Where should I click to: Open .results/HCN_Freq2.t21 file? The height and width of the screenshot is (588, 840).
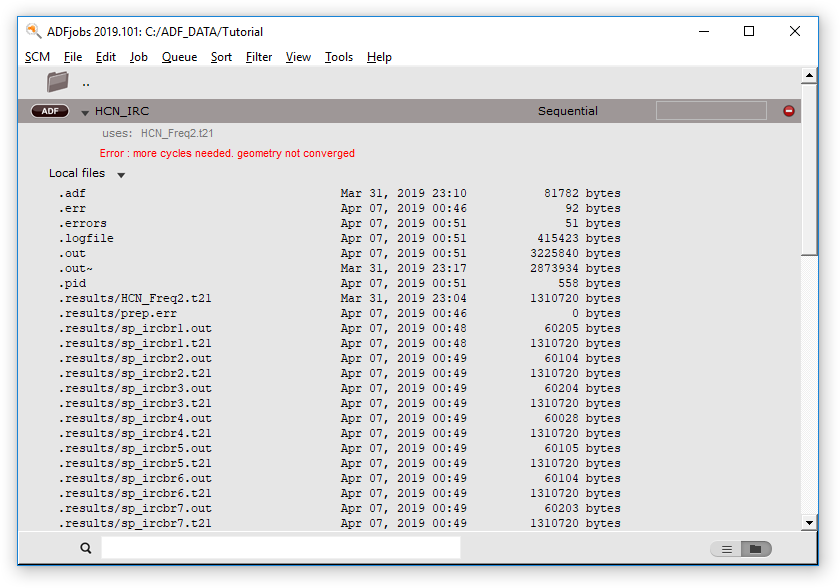pyautogui.click(x=135, y=298)
